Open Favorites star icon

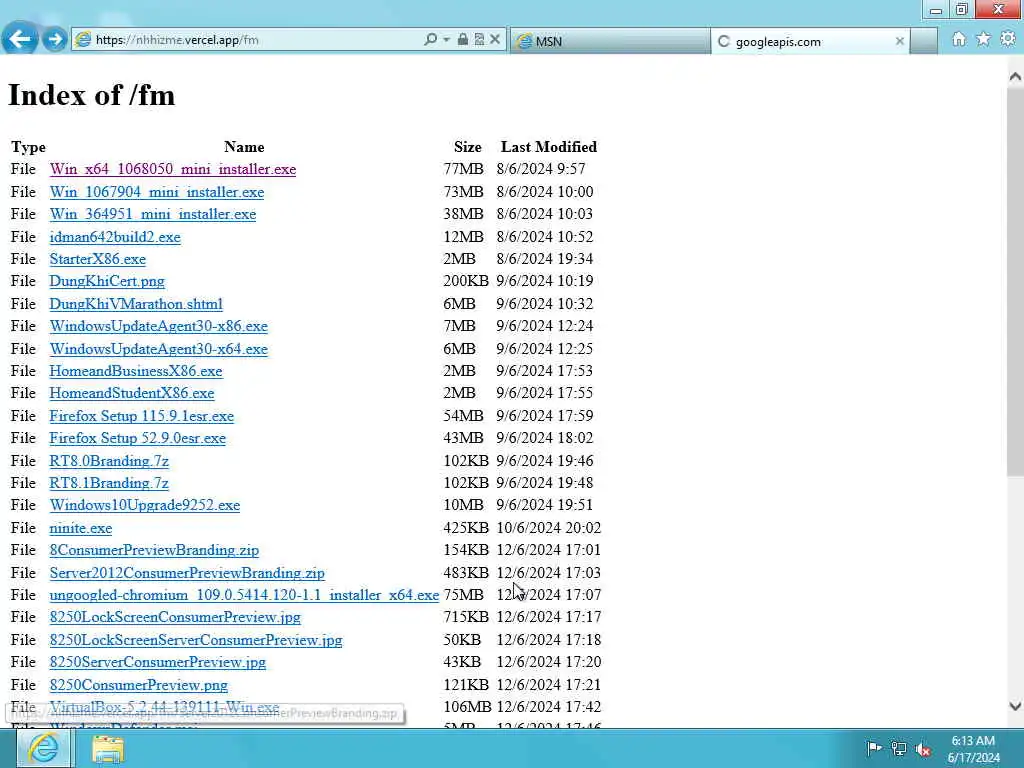[x=983, y=39]
